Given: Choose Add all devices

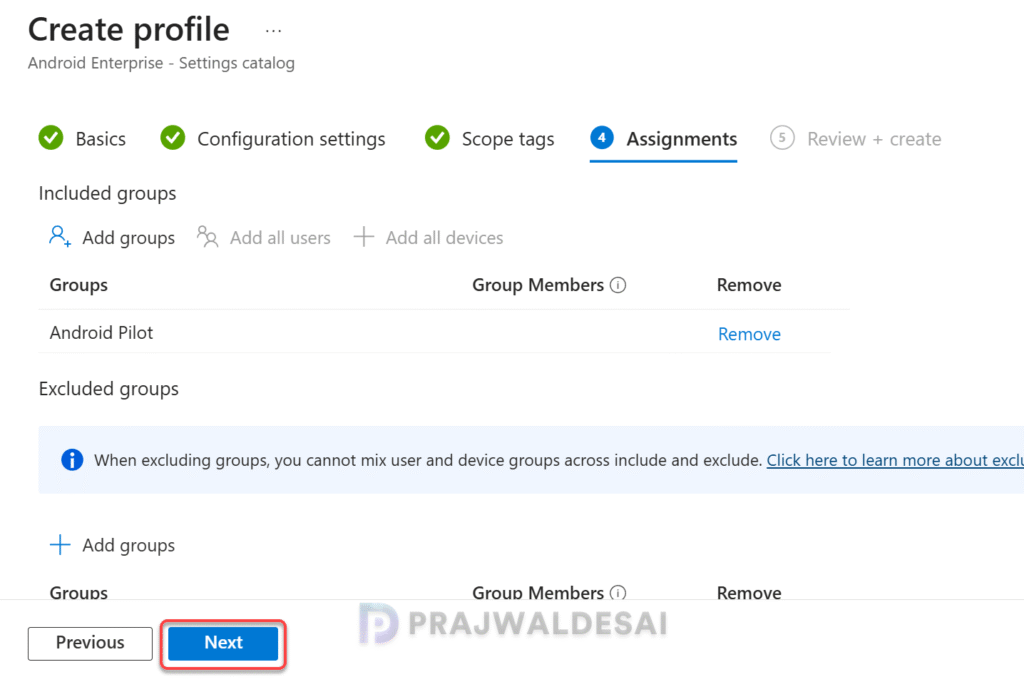Looking at the screenshot, I should (428, 237).
